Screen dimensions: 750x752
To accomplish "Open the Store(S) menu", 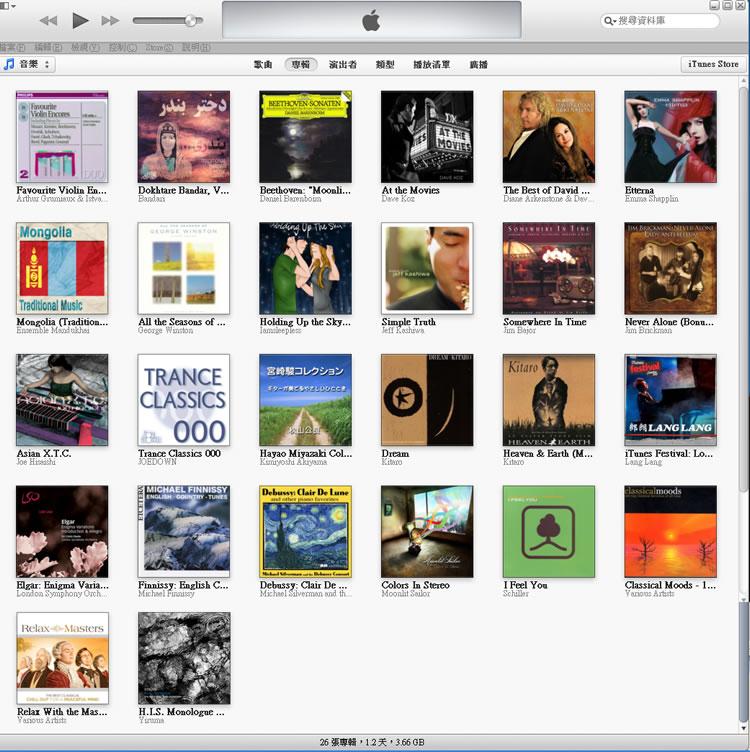I will point(159,47).
